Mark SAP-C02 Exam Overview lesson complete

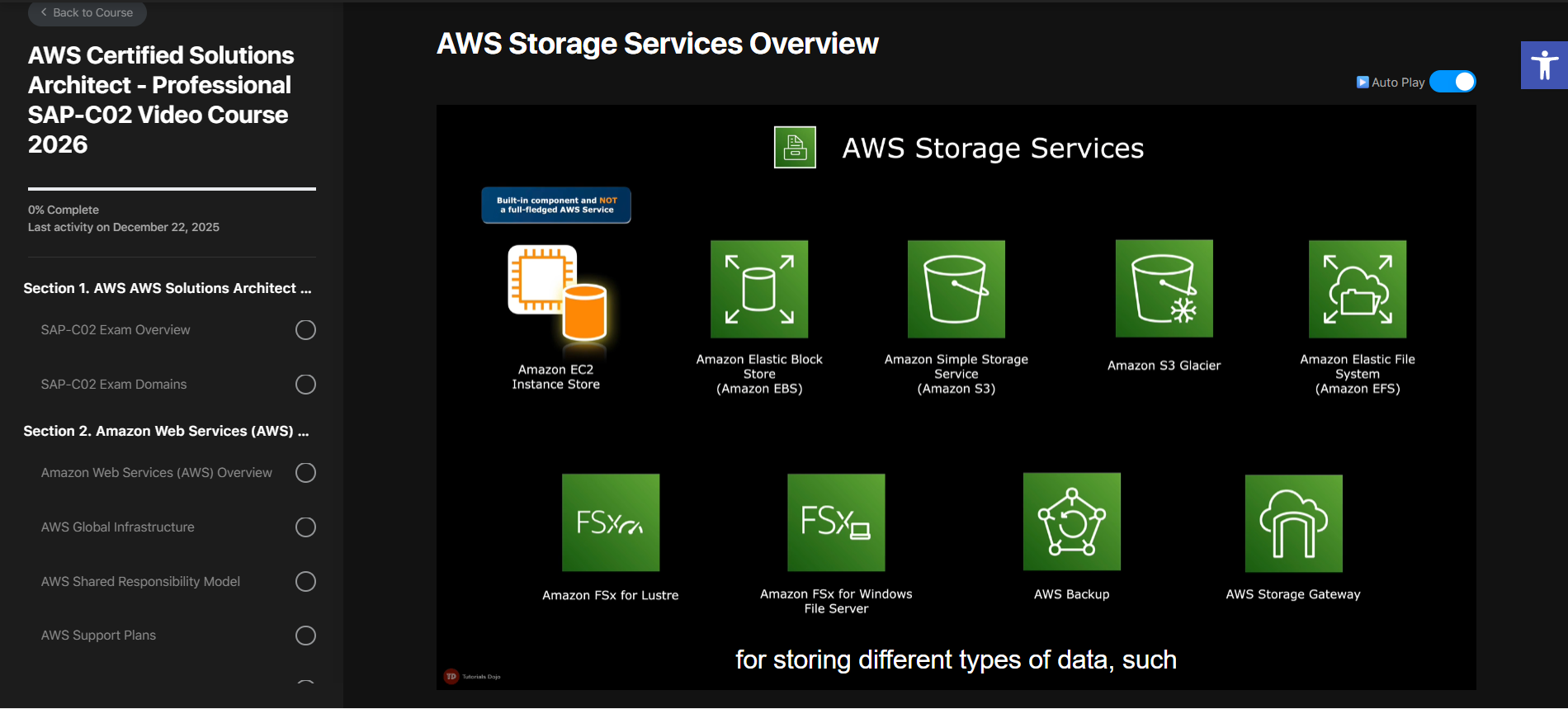click(305, 330)
